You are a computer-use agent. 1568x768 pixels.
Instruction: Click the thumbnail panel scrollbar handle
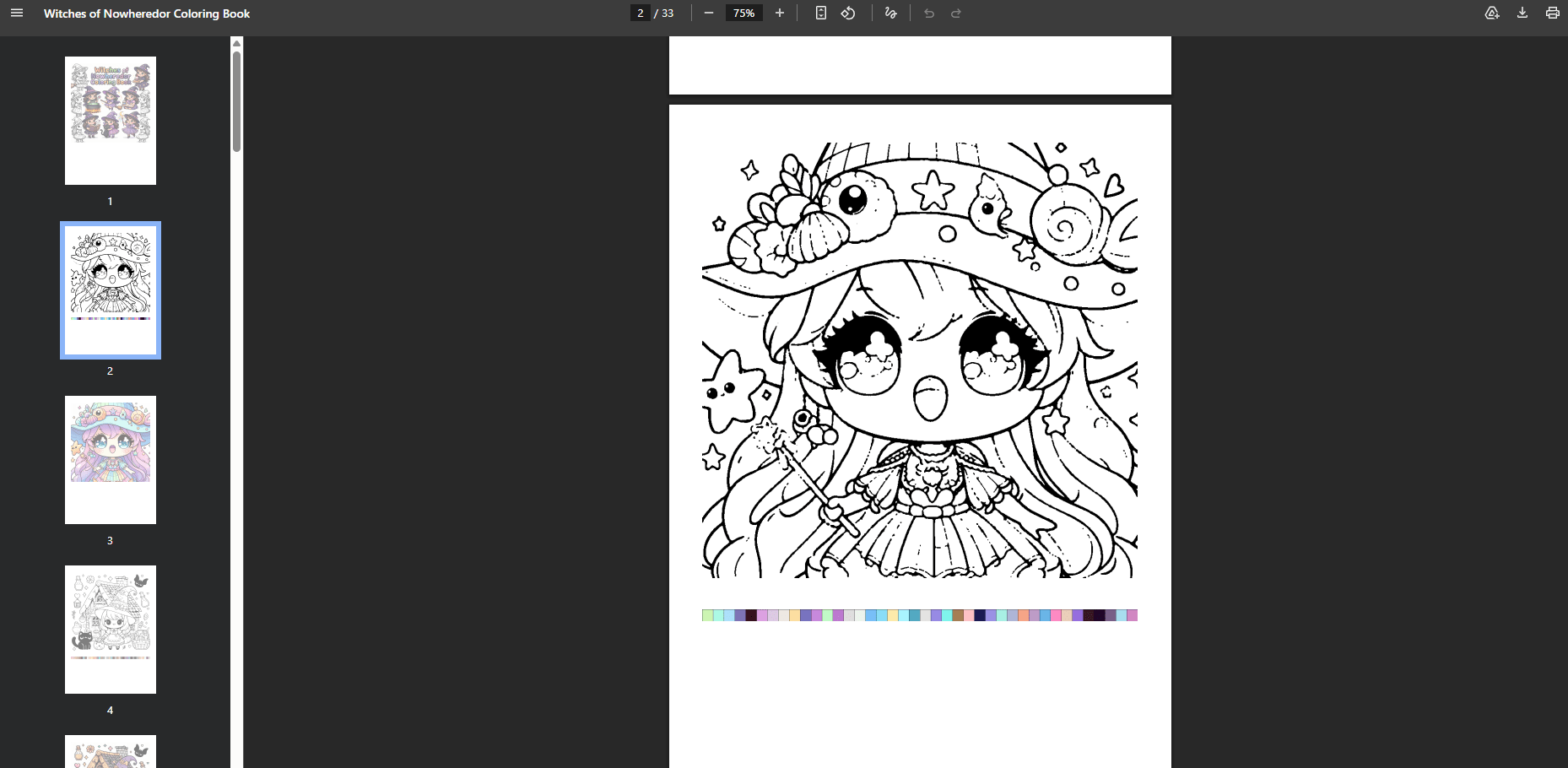[236, 101]
